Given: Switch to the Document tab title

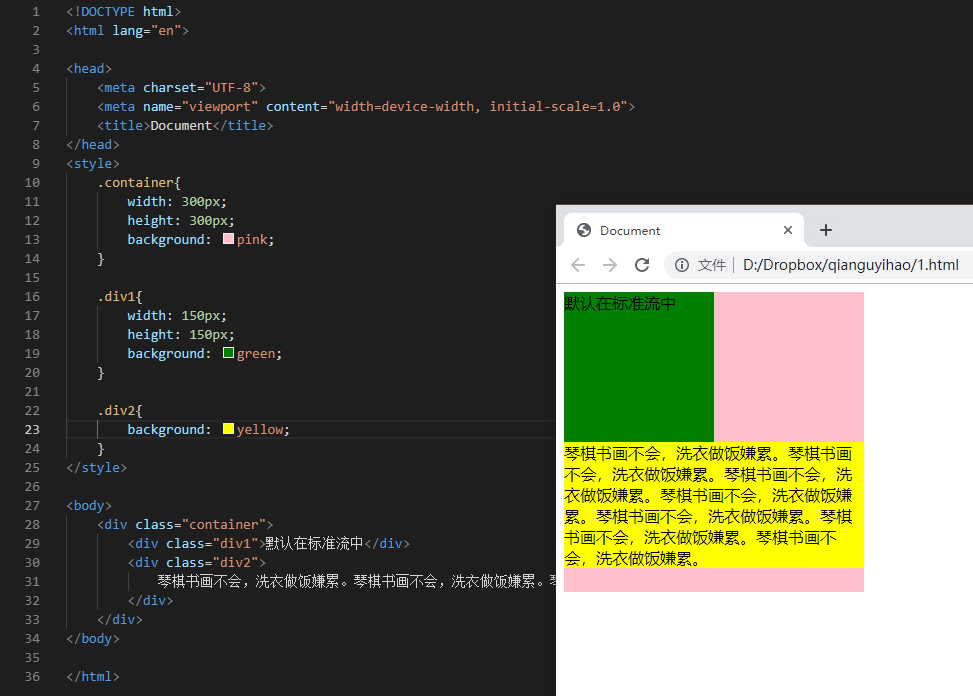Looking at the screenshot, I should tap(630, 230).
